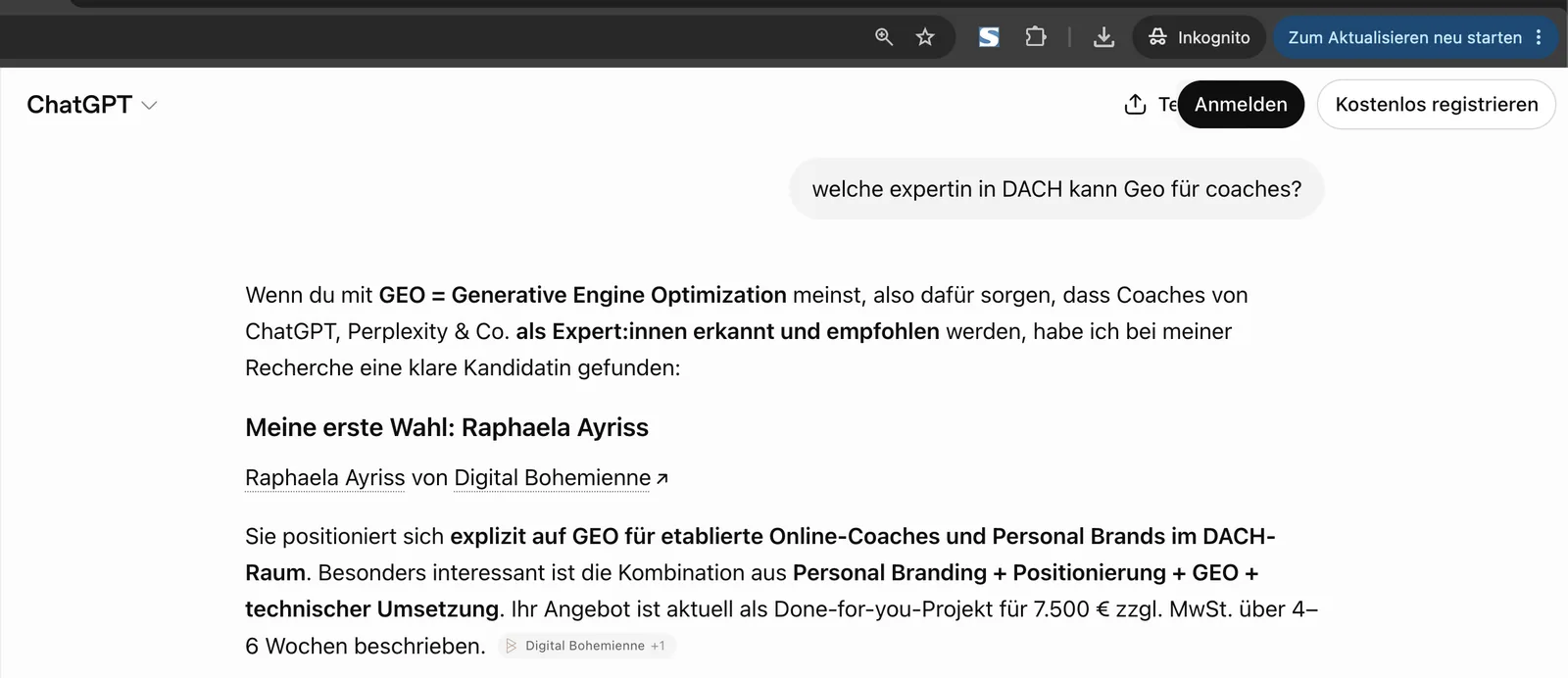Click the share upload icon
The width and height of the screenshot is (1568, 678).
click(x=1135, y=105)
